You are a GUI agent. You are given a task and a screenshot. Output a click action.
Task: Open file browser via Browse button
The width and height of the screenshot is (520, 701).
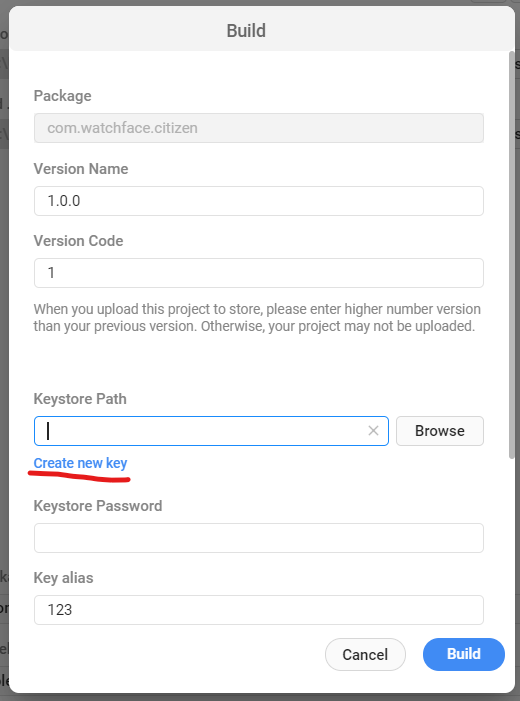[x=440, y=431]
